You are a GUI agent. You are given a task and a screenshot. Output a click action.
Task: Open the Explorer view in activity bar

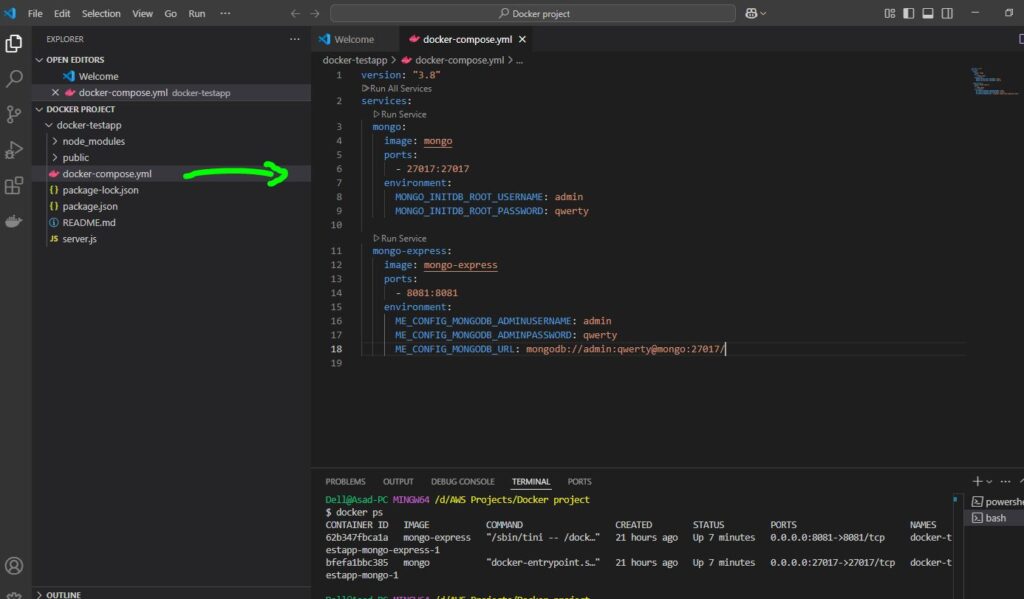click(14, 43)
